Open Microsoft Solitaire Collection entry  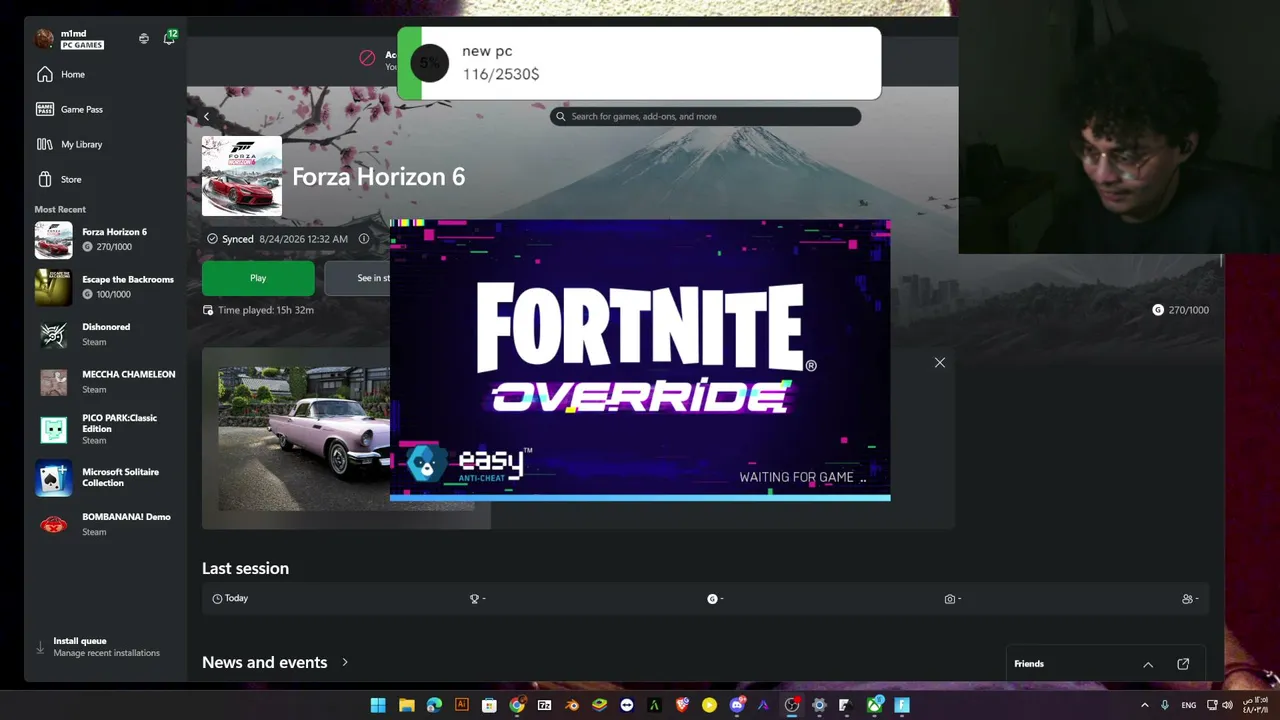(105, 477)
